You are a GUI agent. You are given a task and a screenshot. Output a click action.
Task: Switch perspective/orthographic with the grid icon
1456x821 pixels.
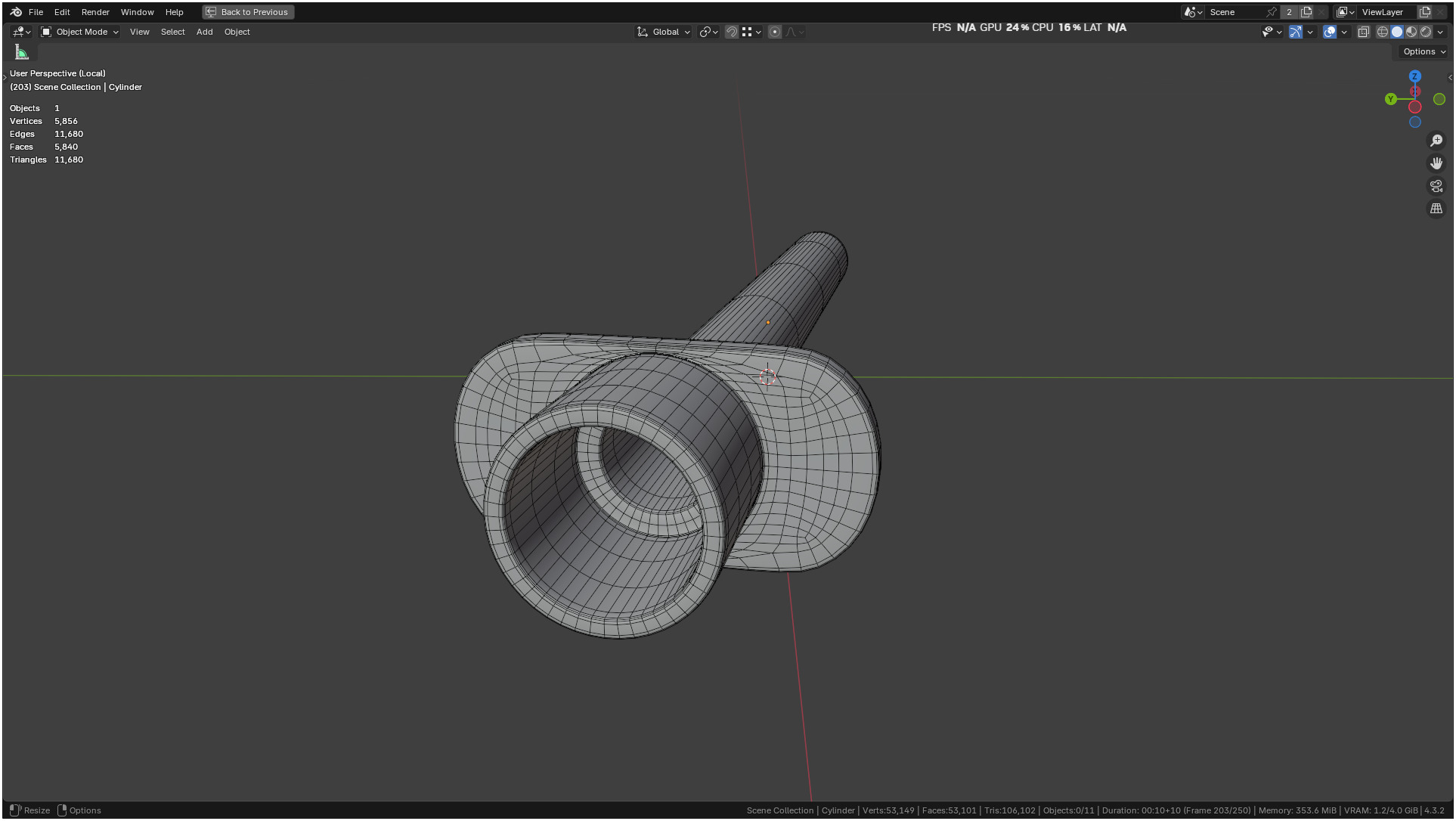pos(1436,209)
